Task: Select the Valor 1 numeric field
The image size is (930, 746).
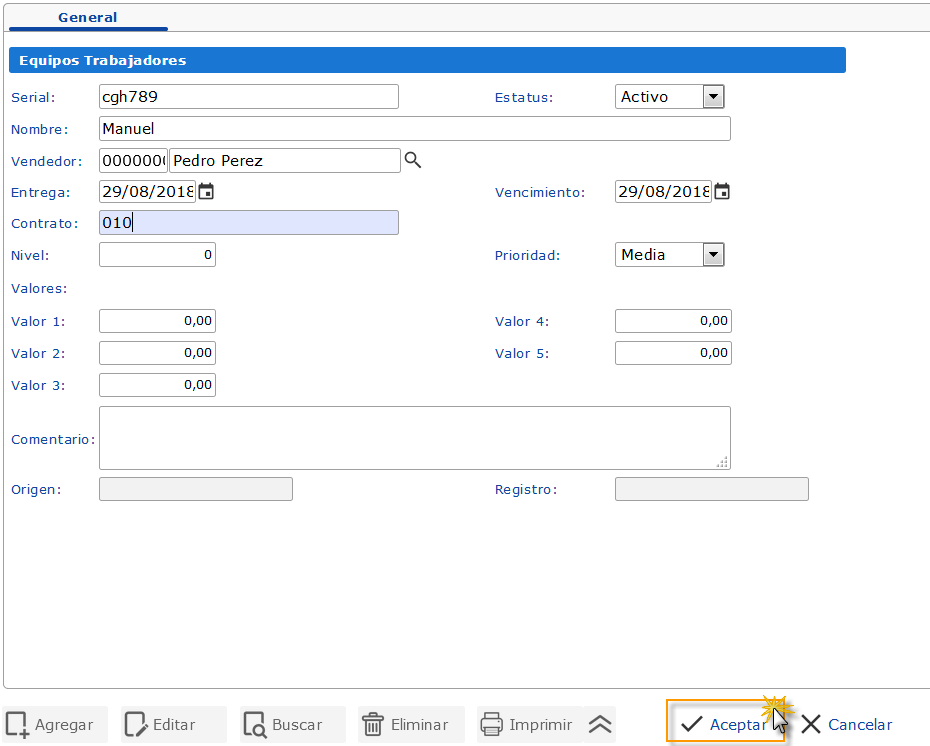Action: [x=157, y=321]
